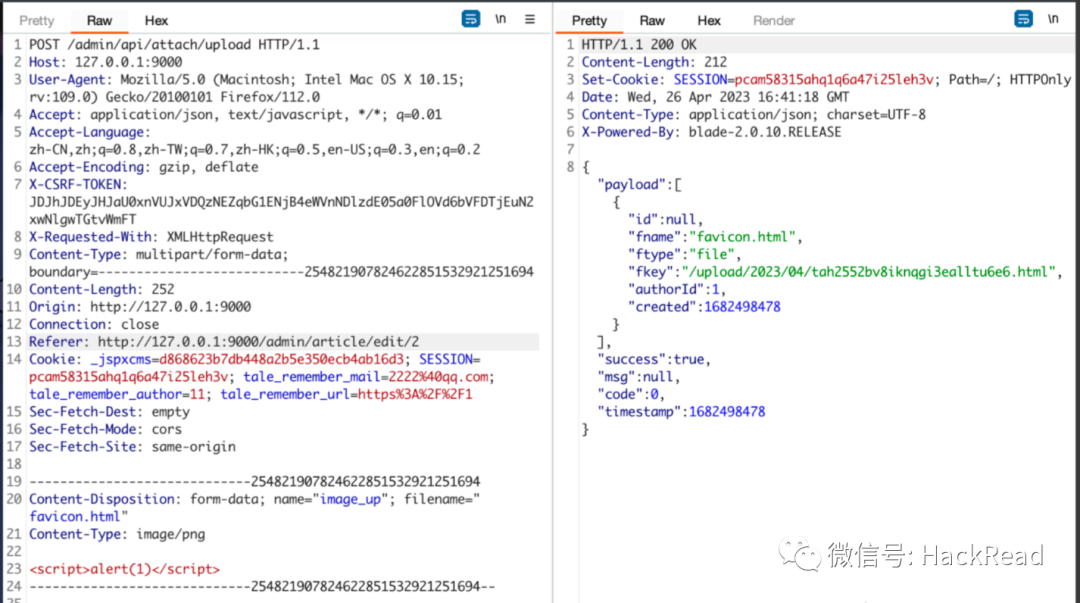Click the Referer header line
The image size is (1080, 603).
tap(224, 342)
